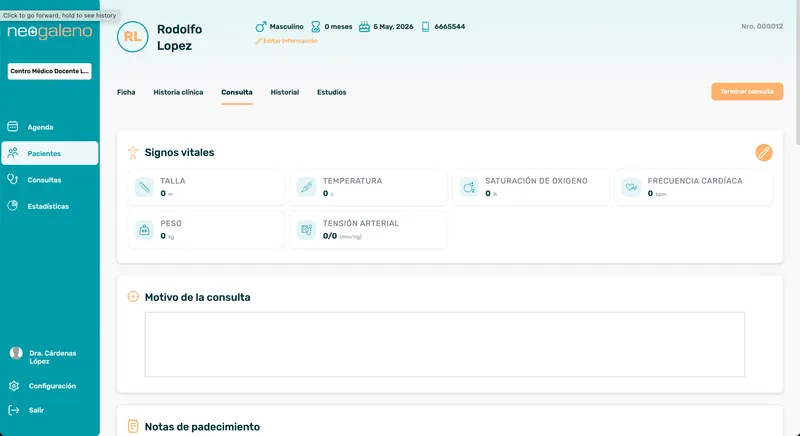
Task: Go to the Historial tab
Action: [x=285, y=92]
